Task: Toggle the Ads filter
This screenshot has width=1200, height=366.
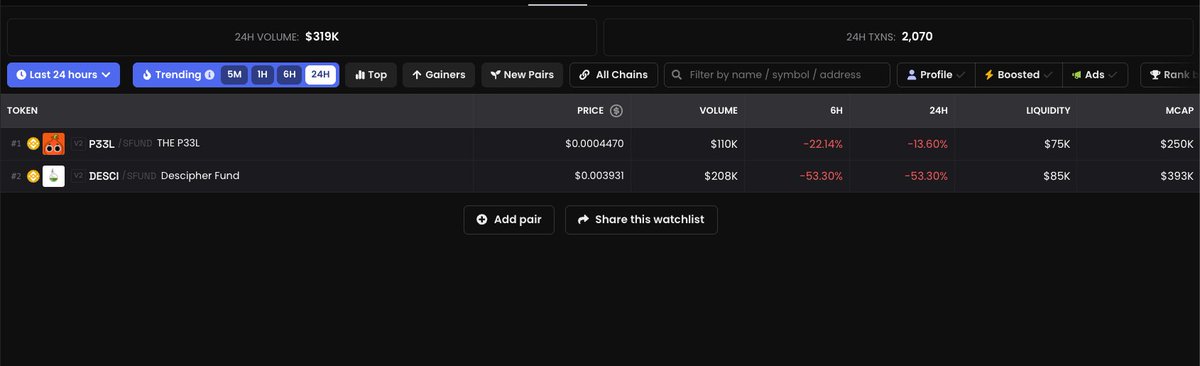Action: [1095, 75]
